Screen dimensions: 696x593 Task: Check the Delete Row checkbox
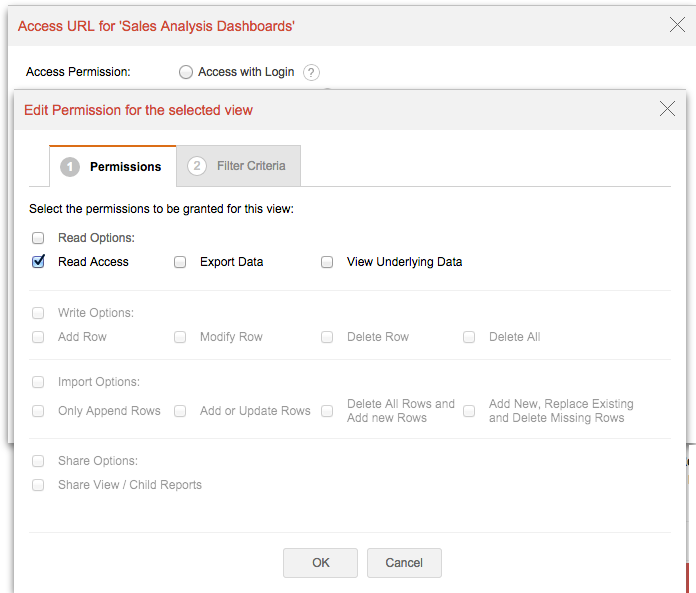click(327, 337)
